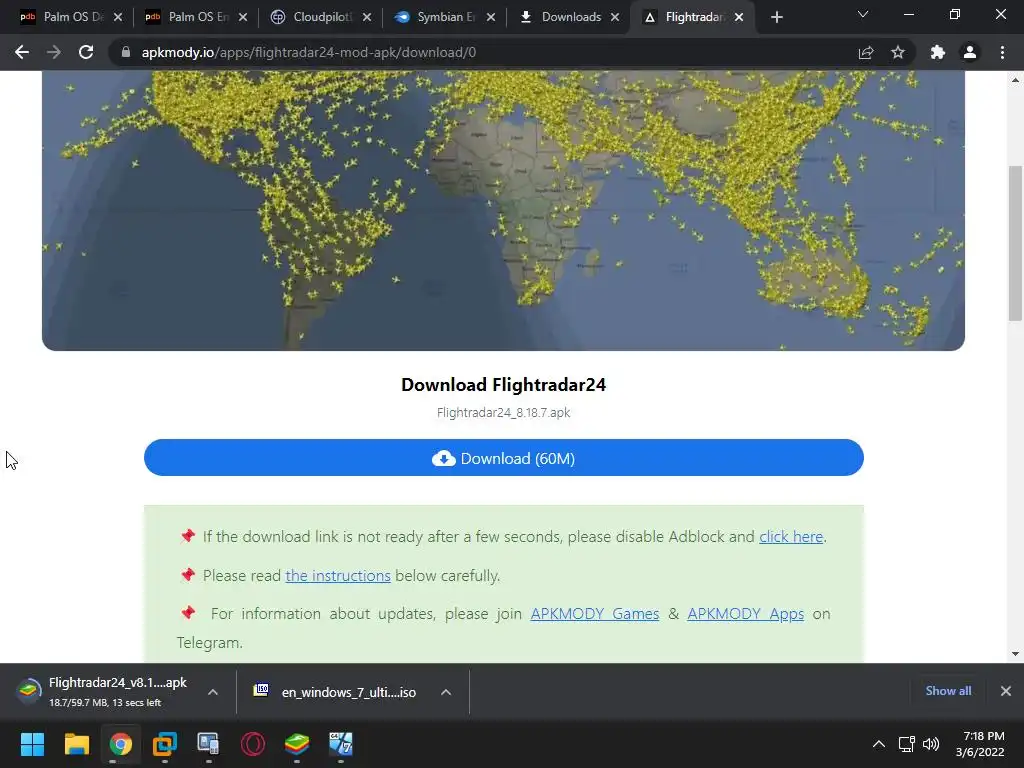Image resolution: width=1024 pixels, height=768 pixels.
Task: Open BlueStacks from taskbar
Action: (x=297, y=744)
